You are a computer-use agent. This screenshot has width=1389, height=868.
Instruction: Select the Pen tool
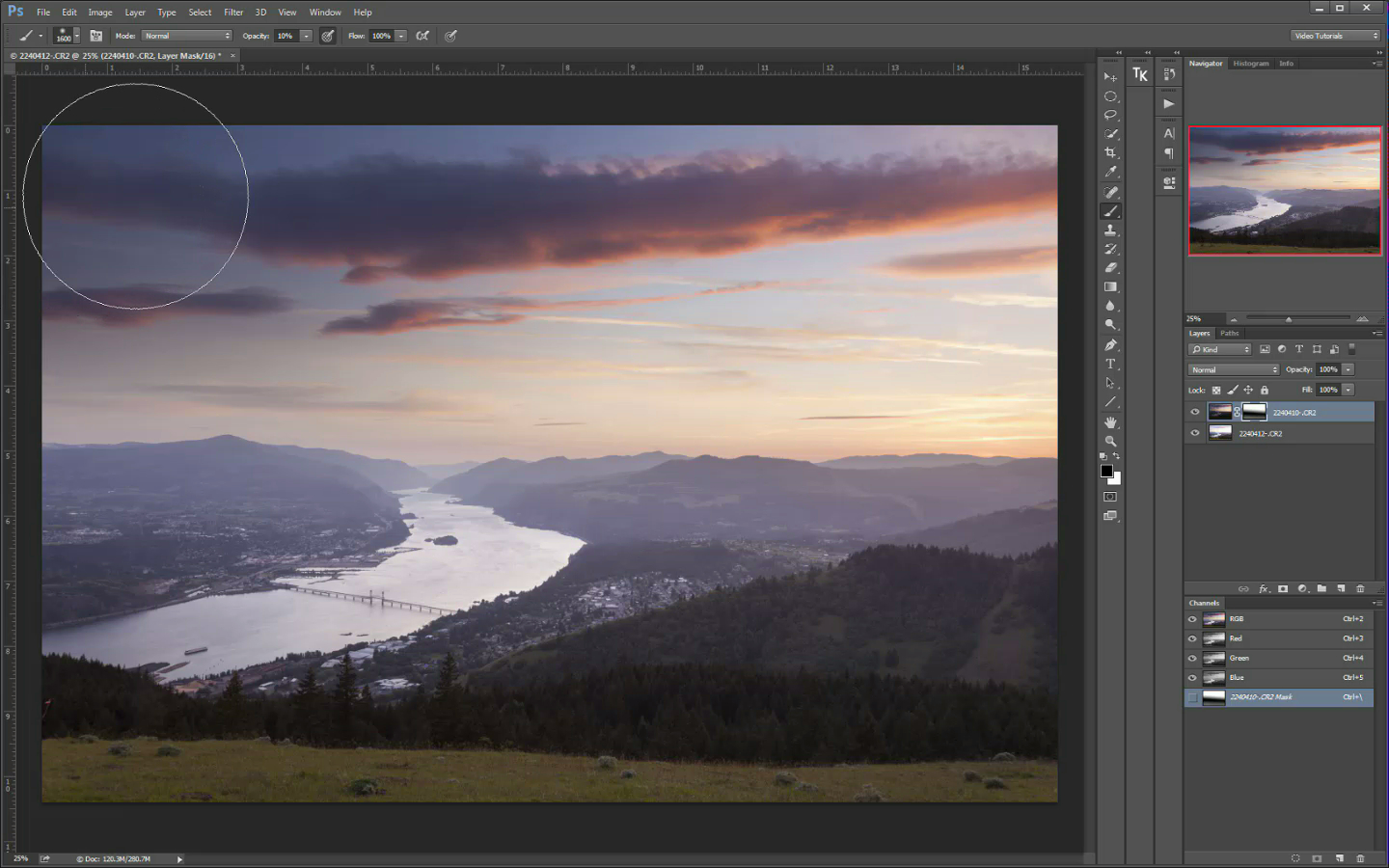[1110, 345]
